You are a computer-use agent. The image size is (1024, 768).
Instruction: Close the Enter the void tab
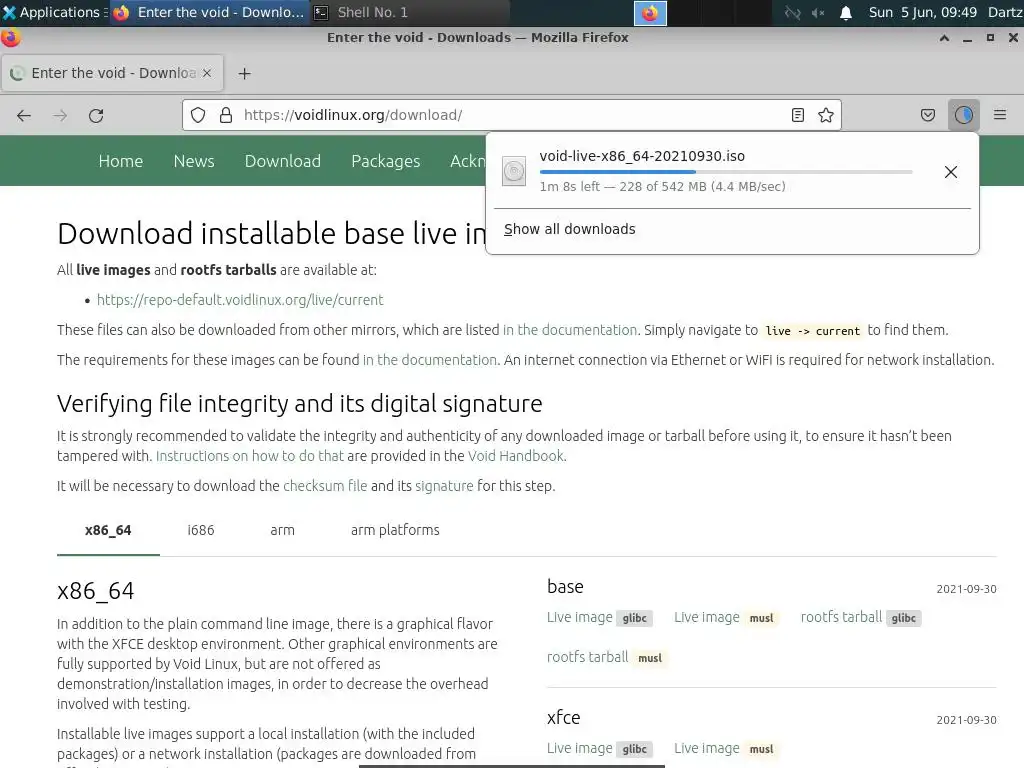tap(207, 73)
